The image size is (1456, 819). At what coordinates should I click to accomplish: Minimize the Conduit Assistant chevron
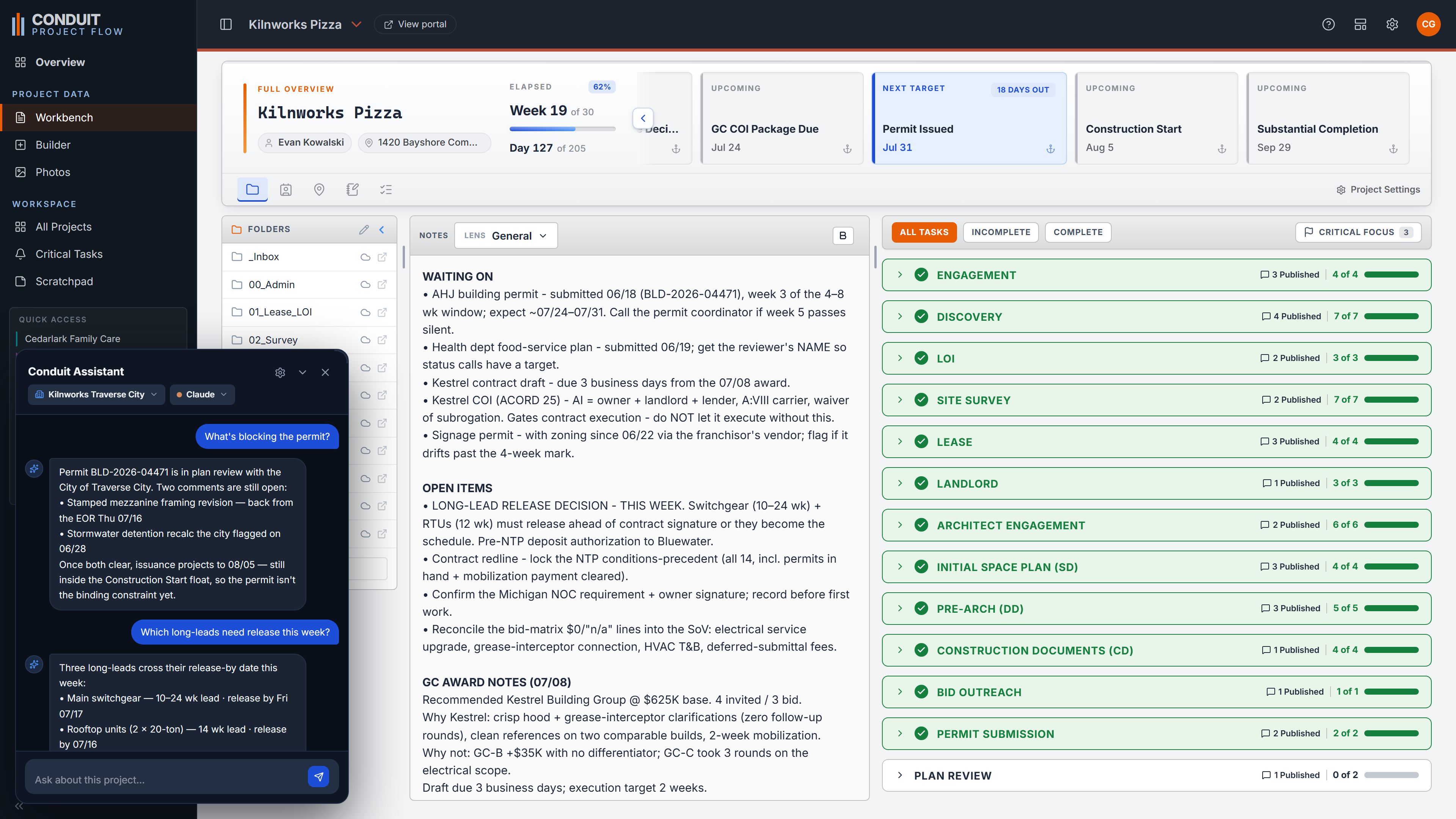(x=303, y=372)
